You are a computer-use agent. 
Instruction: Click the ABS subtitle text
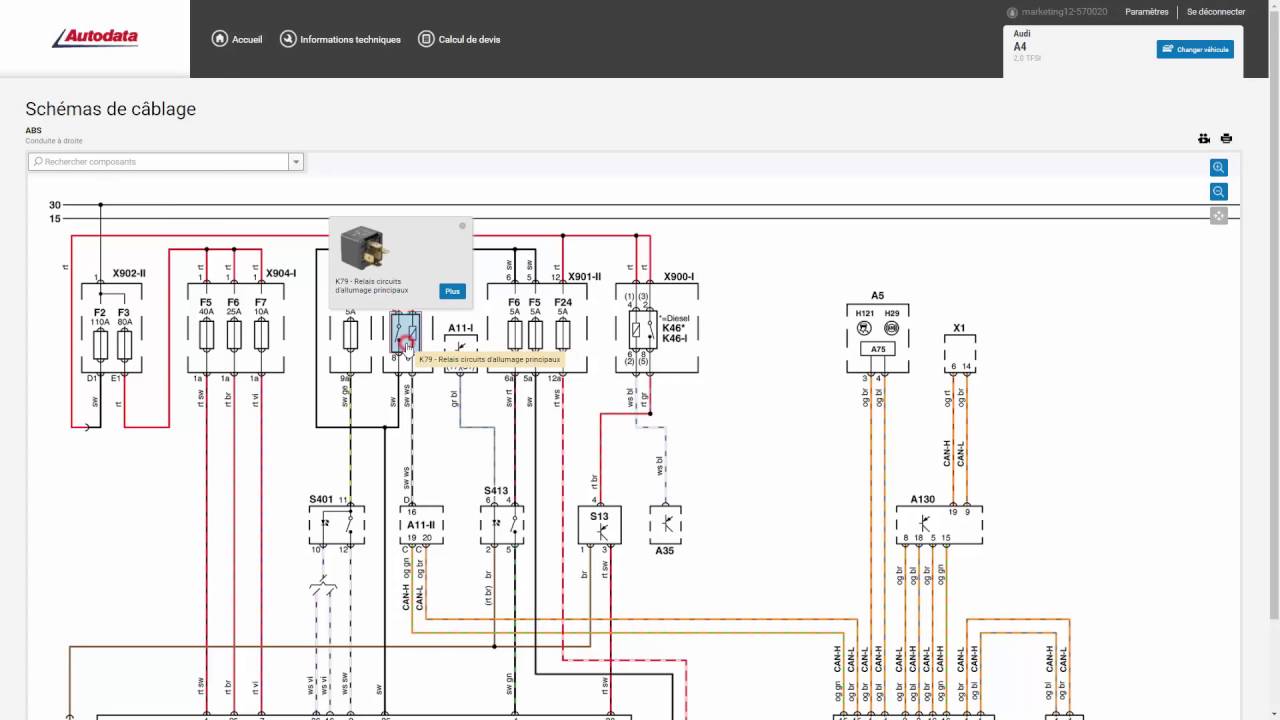coord(33,131)
